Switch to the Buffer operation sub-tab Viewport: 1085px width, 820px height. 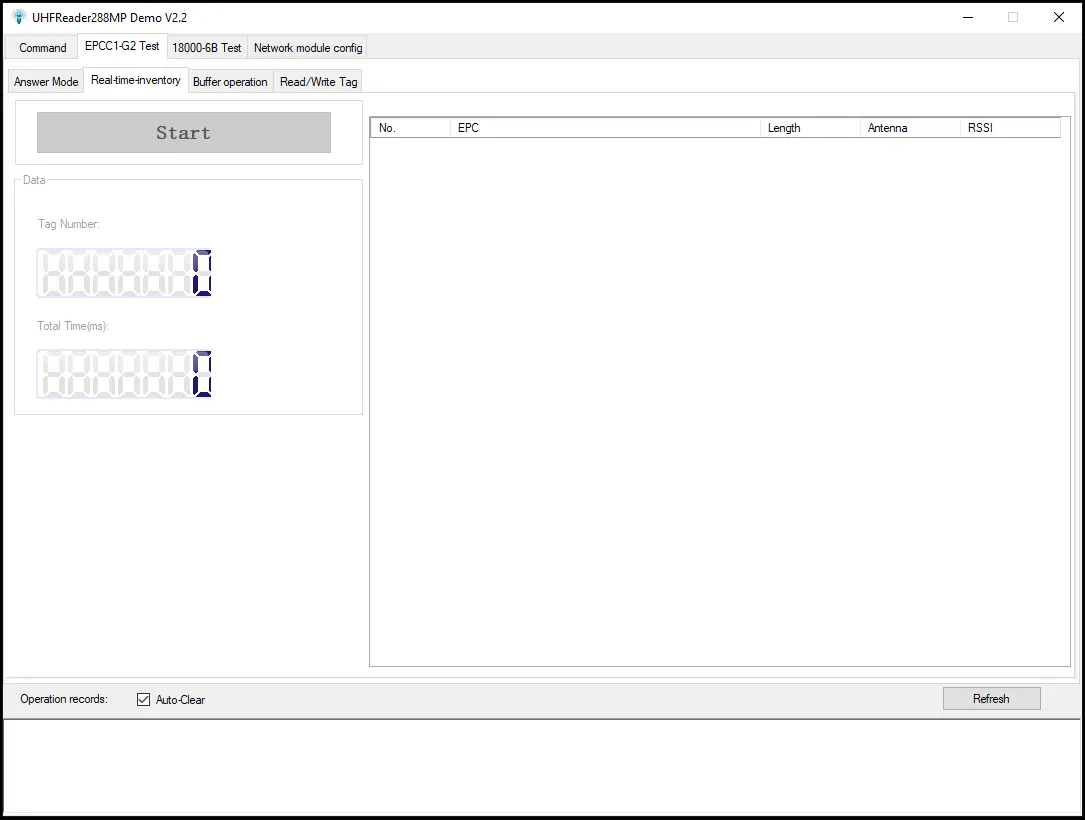click(230, 81)
